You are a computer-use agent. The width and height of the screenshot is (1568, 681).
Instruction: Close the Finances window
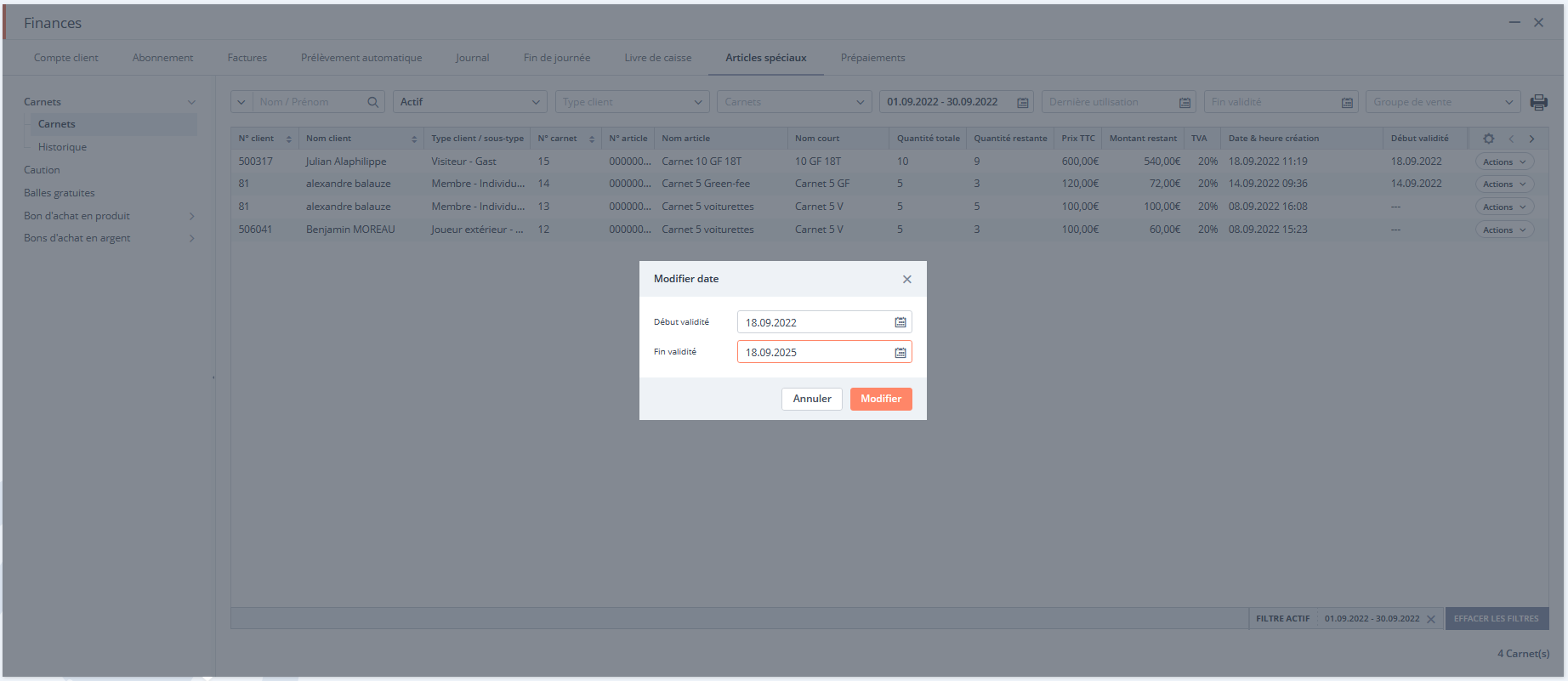[x=1538, y=22]
